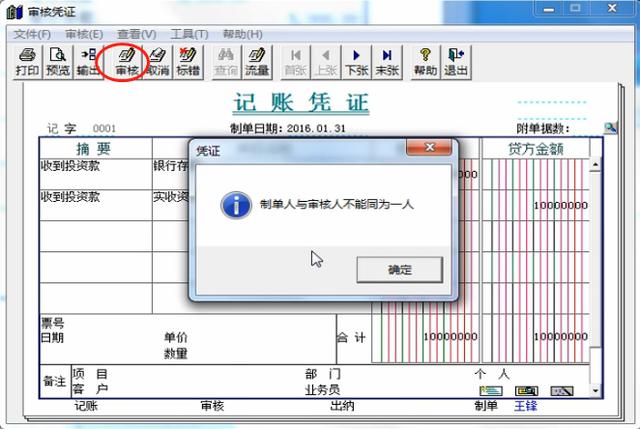This screenshot has width=640, height=429.
Task: Select the second 收到投资款 summary cell
Action: (x=96, y=205)
